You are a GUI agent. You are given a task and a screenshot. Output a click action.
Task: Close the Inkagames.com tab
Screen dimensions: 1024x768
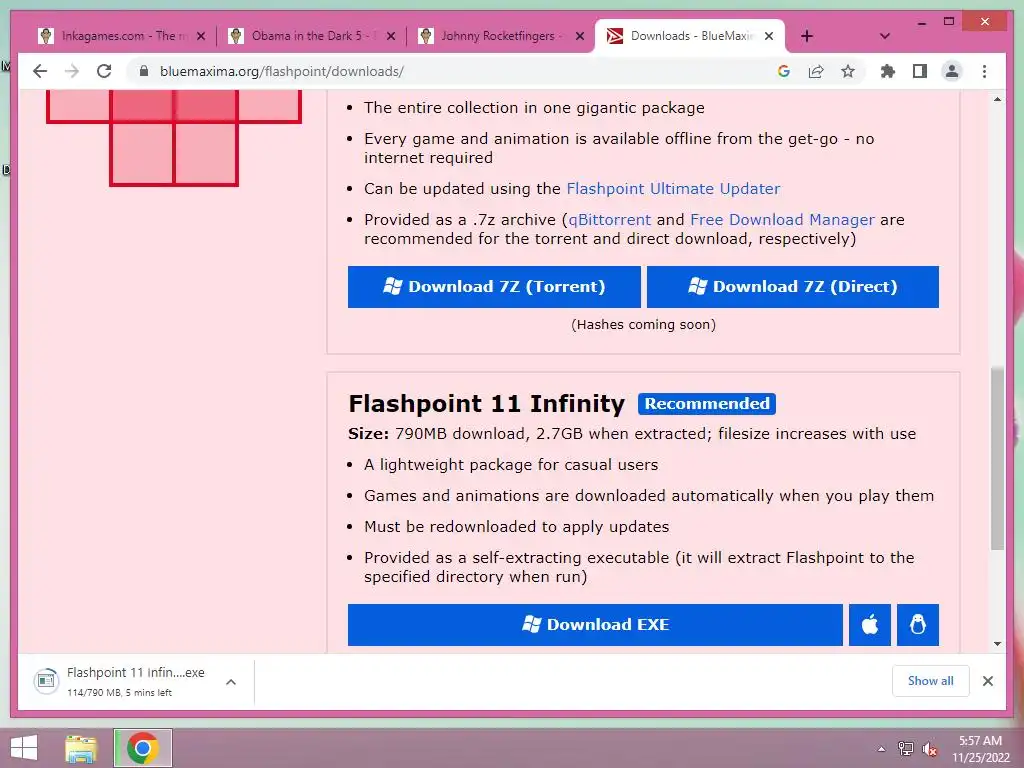click(201, 37)
